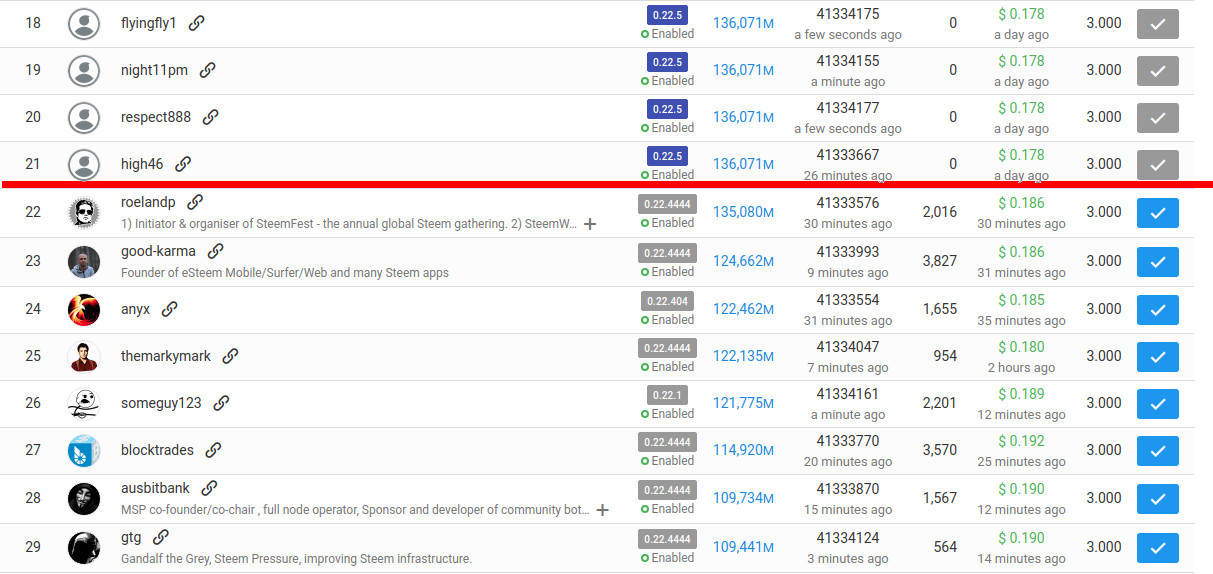Click the link icon beside themarkymark
The width and height of the screenshot is (1213, 574).
[x=230, y=356]
